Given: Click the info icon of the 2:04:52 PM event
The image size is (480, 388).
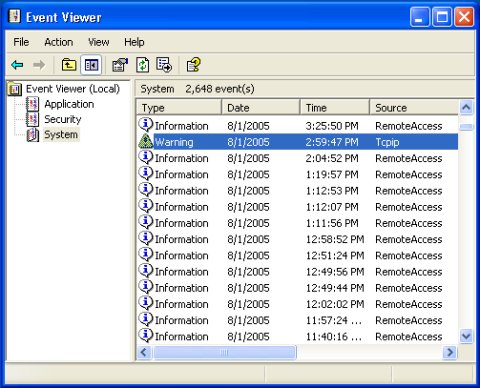Looking at the screenshot, I should pyautogui.click(x=146, y=157).
